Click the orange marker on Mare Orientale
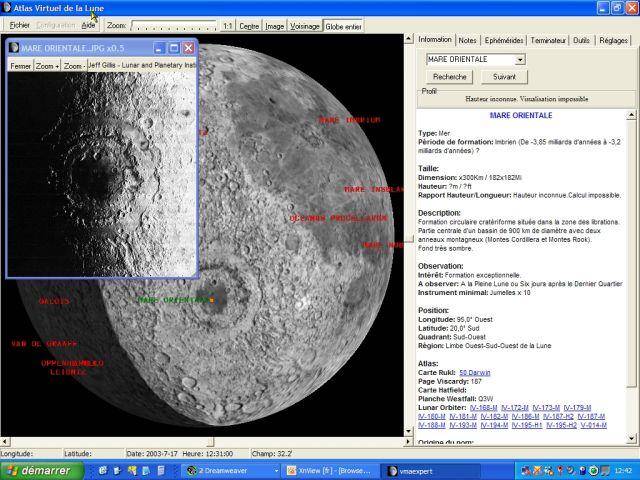The image size is (640, 480). click(x=212, y=300)
